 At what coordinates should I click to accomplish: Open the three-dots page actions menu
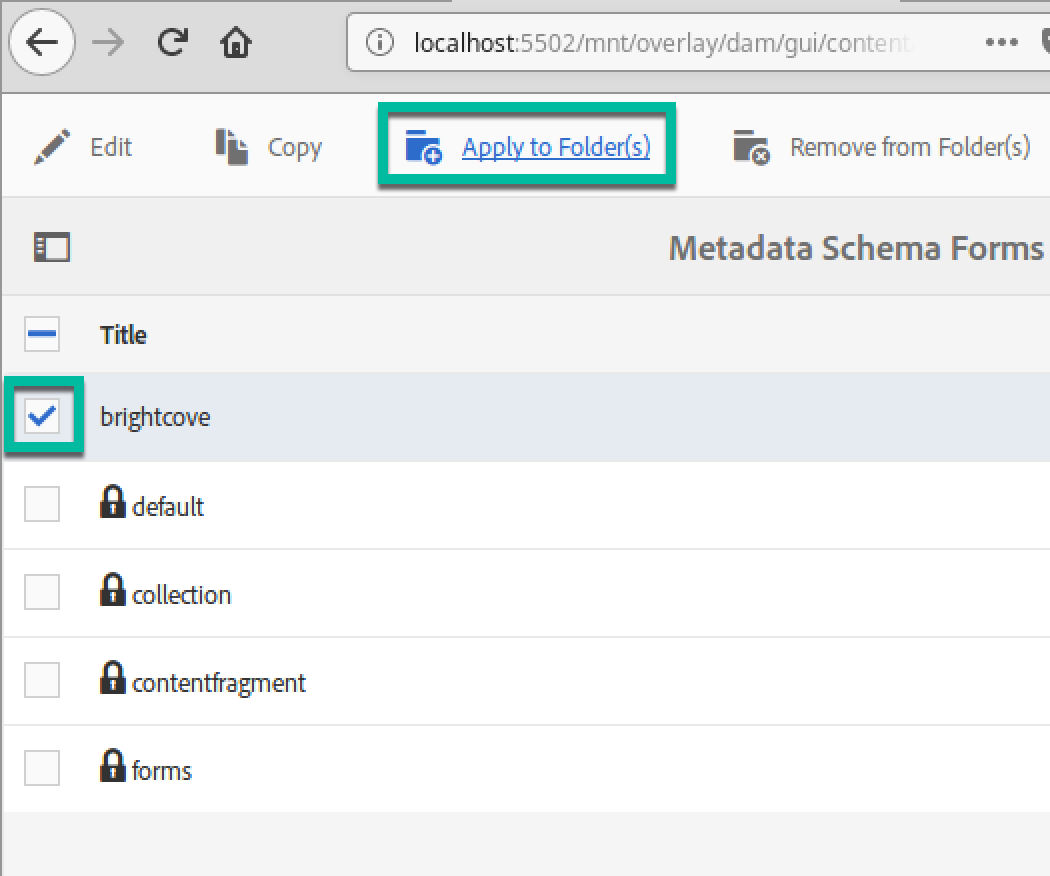(1001, 43)
